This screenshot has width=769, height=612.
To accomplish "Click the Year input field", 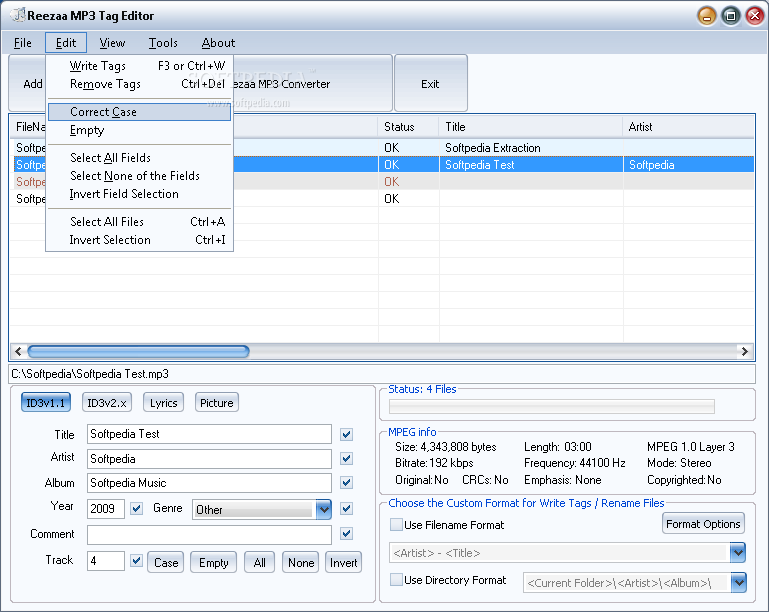I will (x=106, y=509).
